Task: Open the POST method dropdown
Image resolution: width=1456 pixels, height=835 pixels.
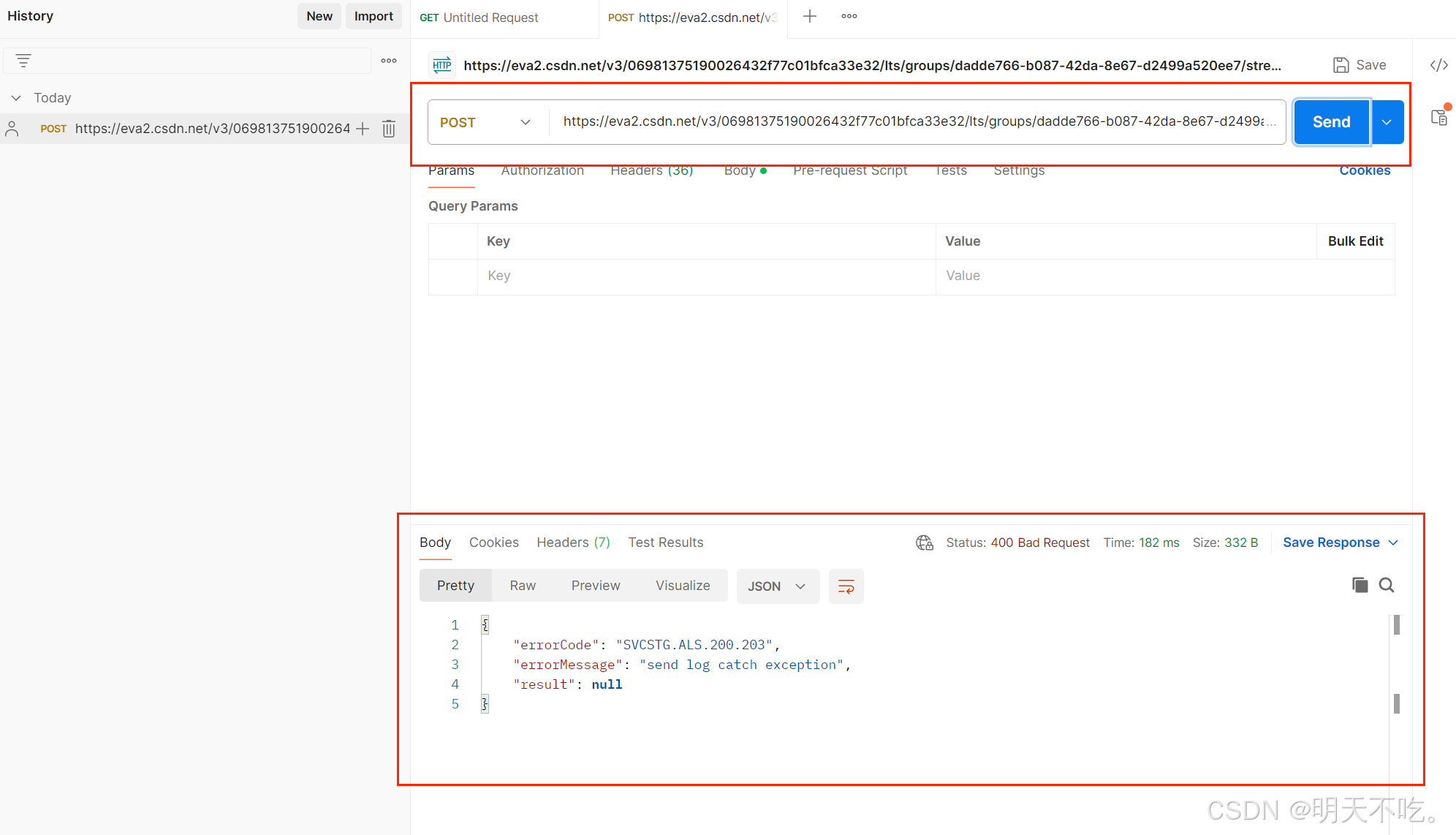Action: [485, 122]
